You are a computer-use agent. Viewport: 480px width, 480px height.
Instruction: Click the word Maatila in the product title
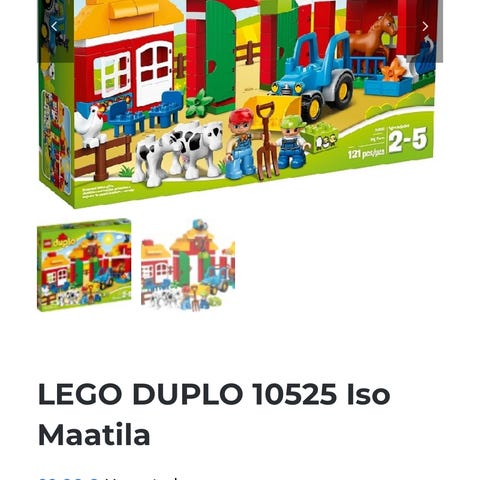[94, 435]
